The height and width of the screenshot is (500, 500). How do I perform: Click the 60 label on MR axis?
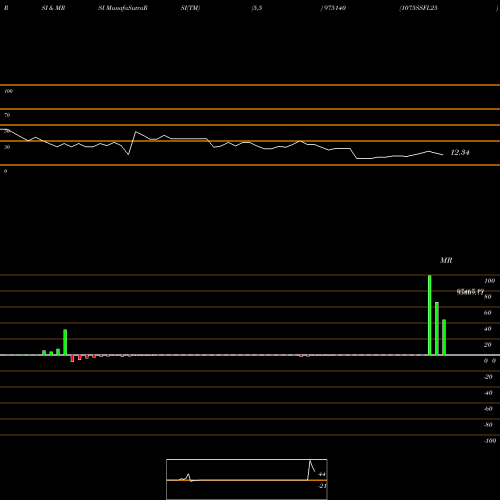(487, 313)
